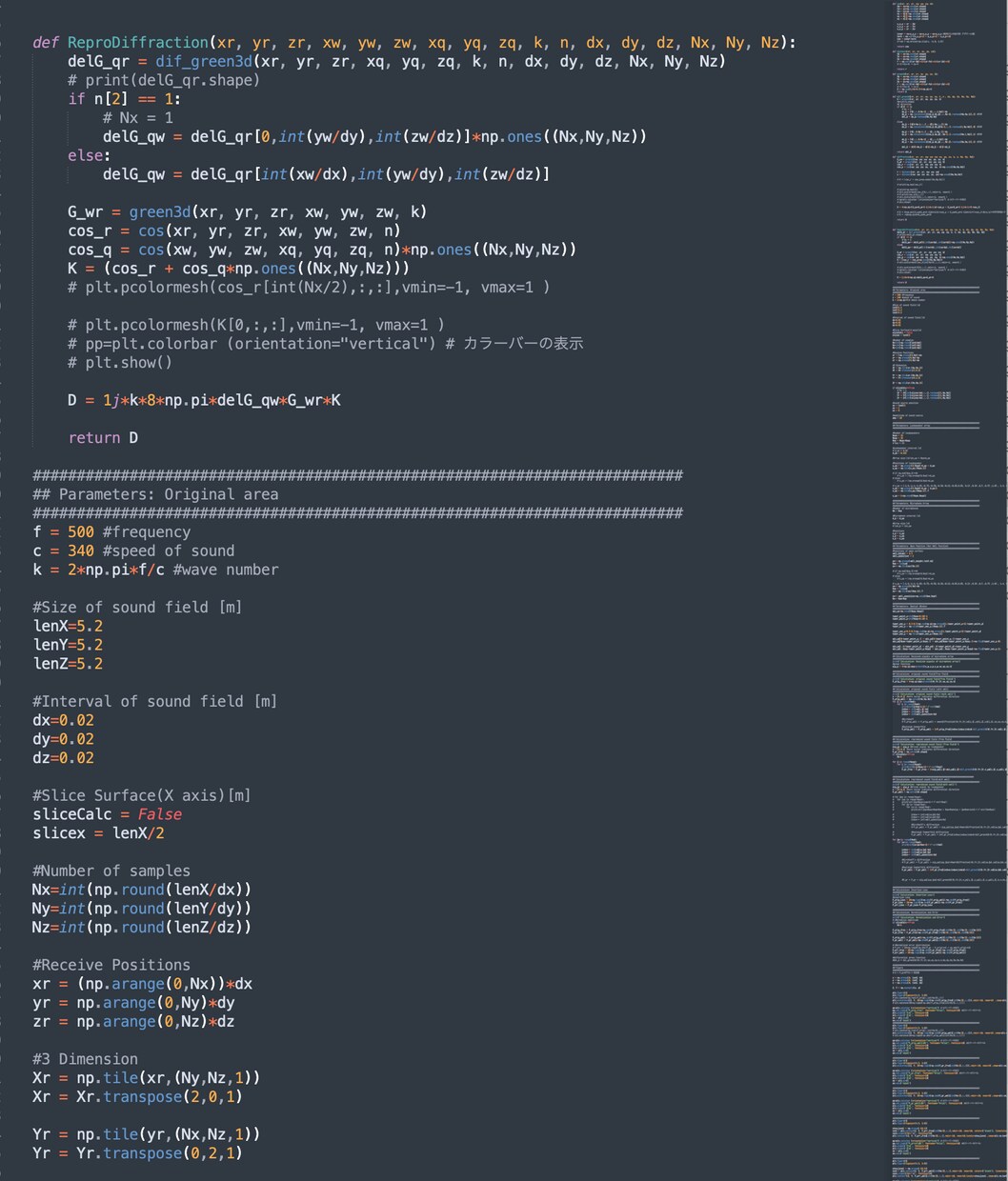Click the 'cos_r = cos(xr, yr, zr' line

click(233, 230)
